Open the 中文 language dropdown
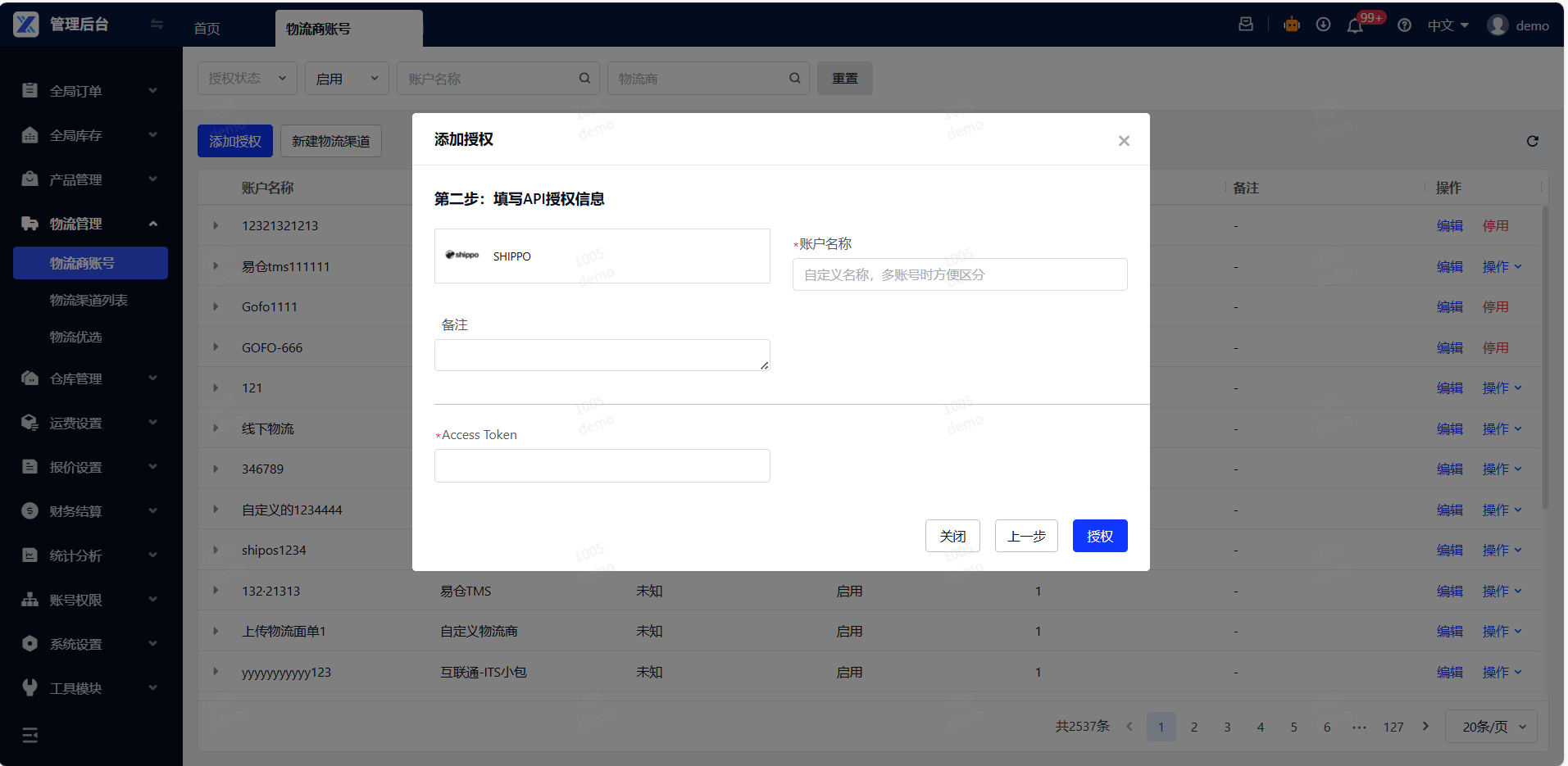1568x766 pixels. point(1448,25)
